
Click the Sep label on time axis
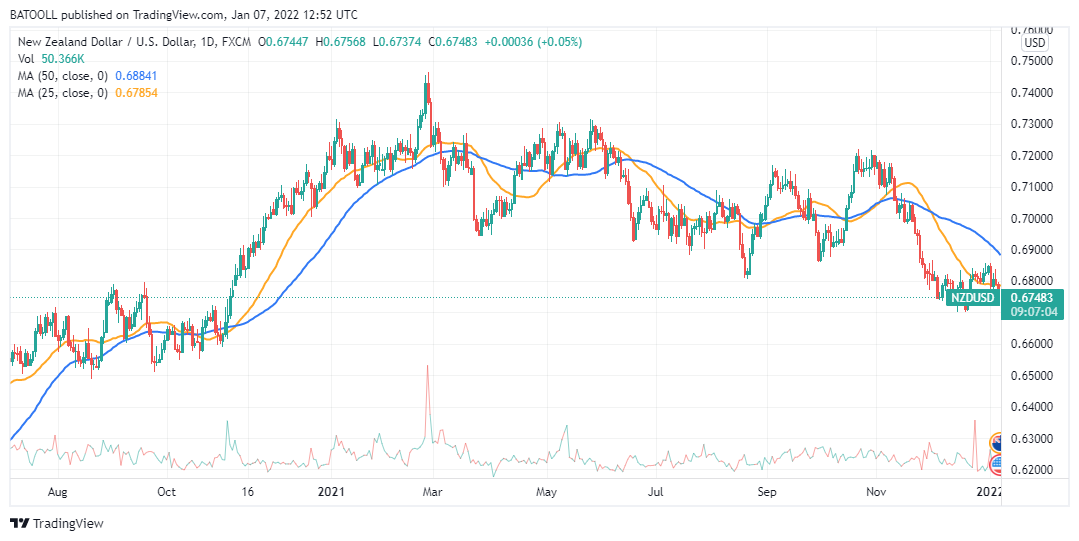click(x=766, y=492)
